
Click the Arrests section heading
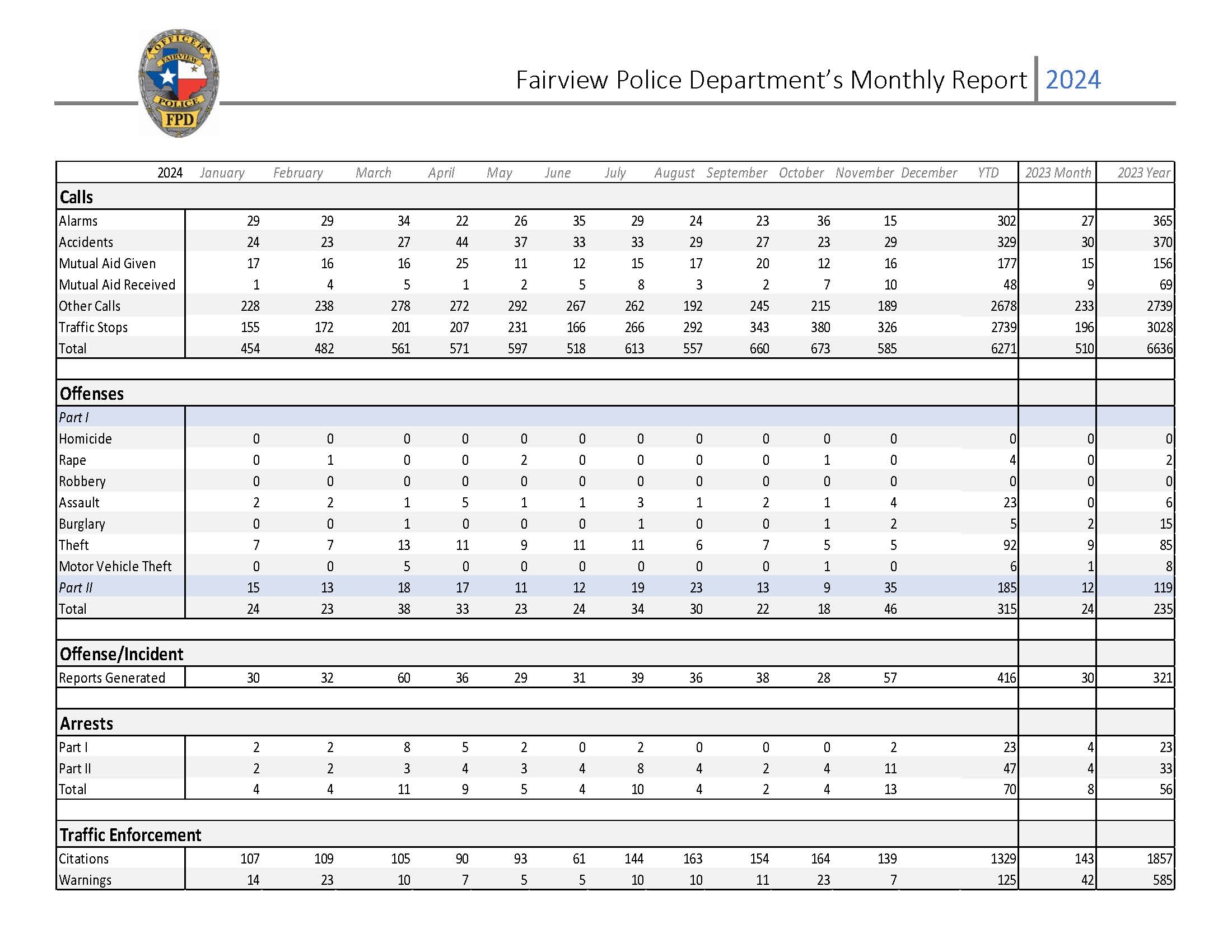point(86,724)
